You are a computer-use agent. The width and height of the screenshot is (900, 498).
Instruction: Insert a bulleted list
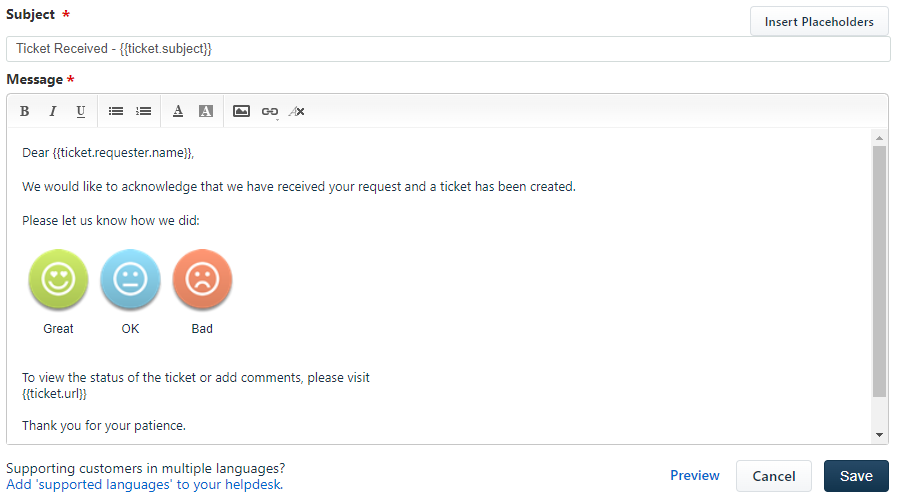coord(116,111)
